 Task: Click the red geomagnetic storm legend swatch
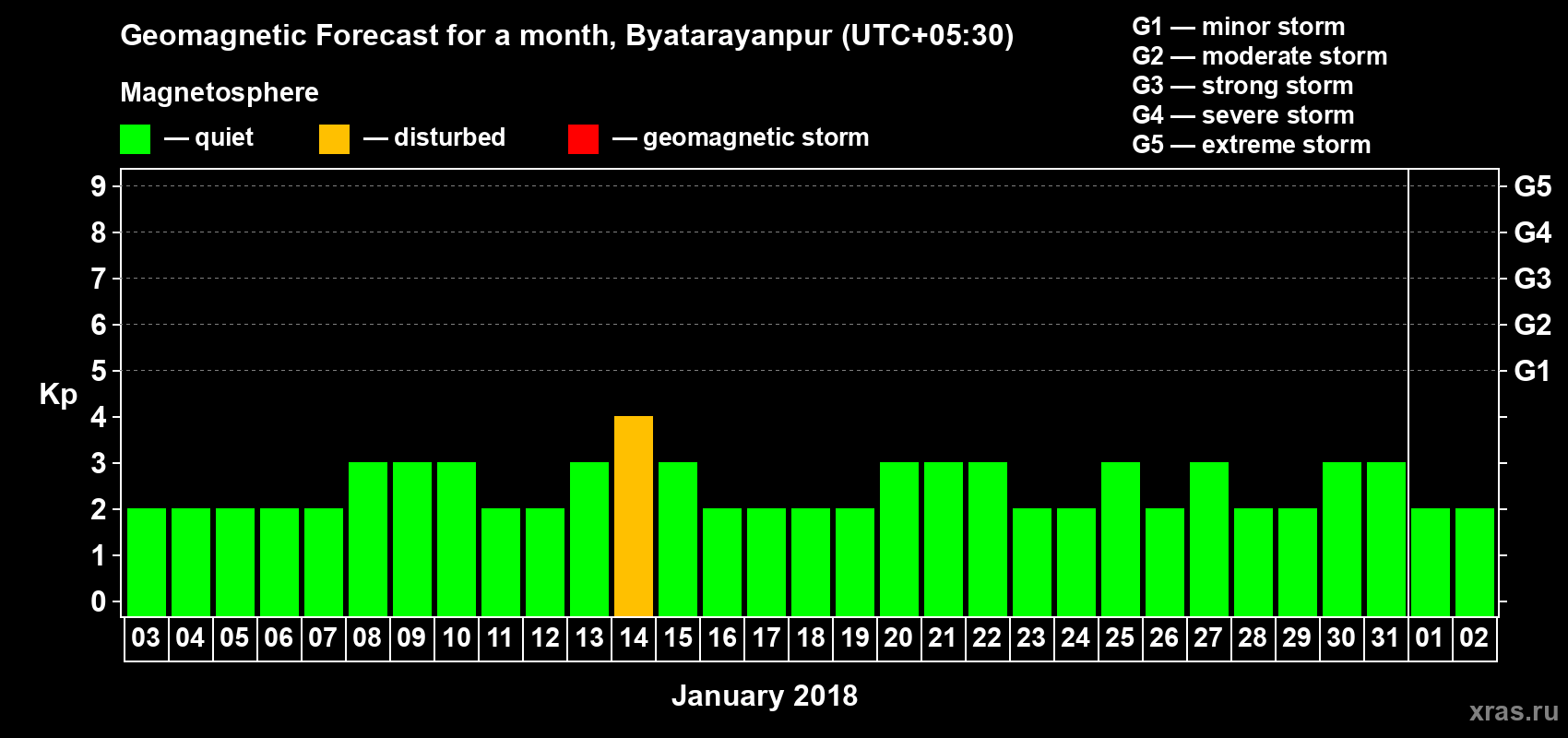(x=583, y=139)
